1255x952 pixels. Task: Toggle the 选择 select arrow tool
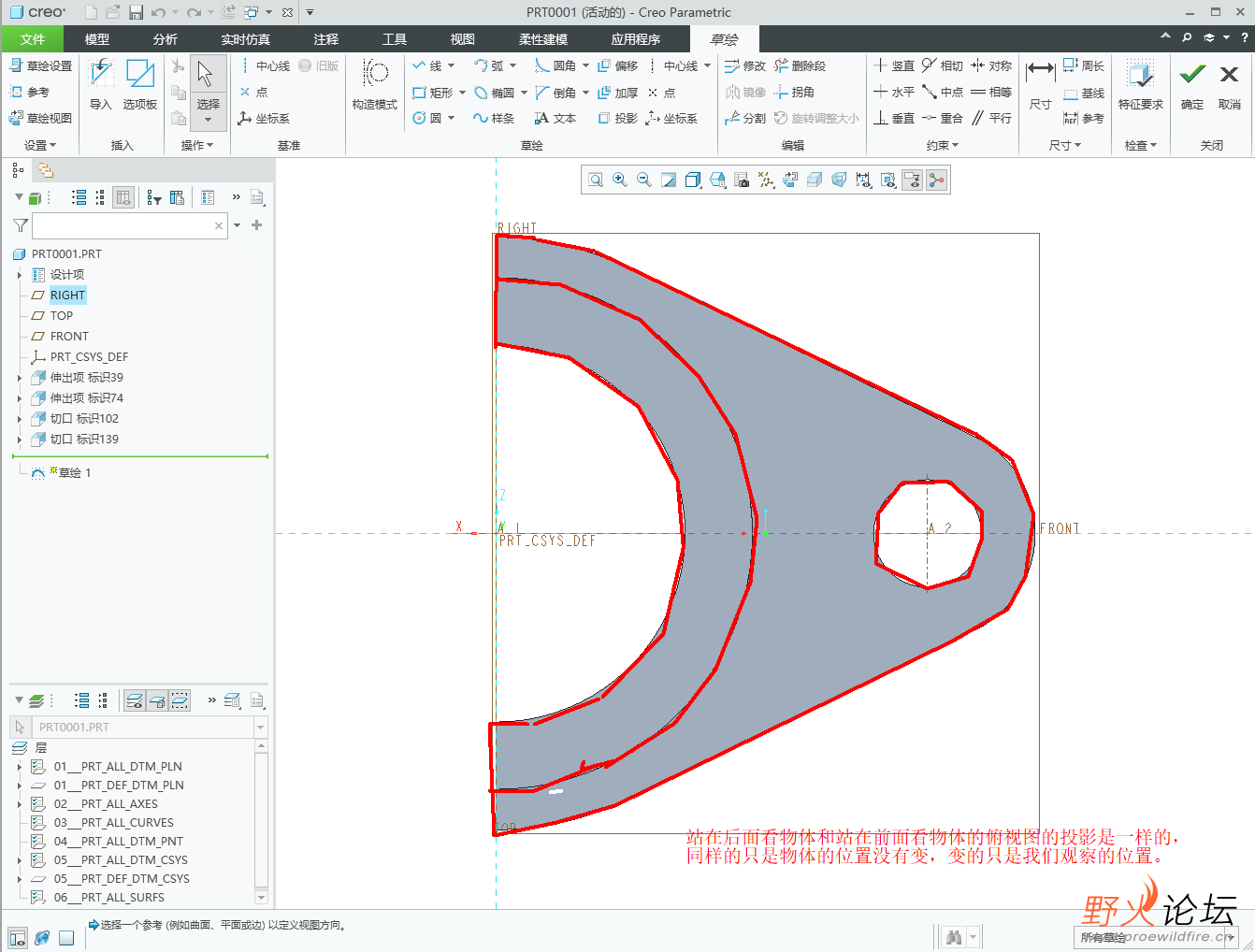click(208, 91)
